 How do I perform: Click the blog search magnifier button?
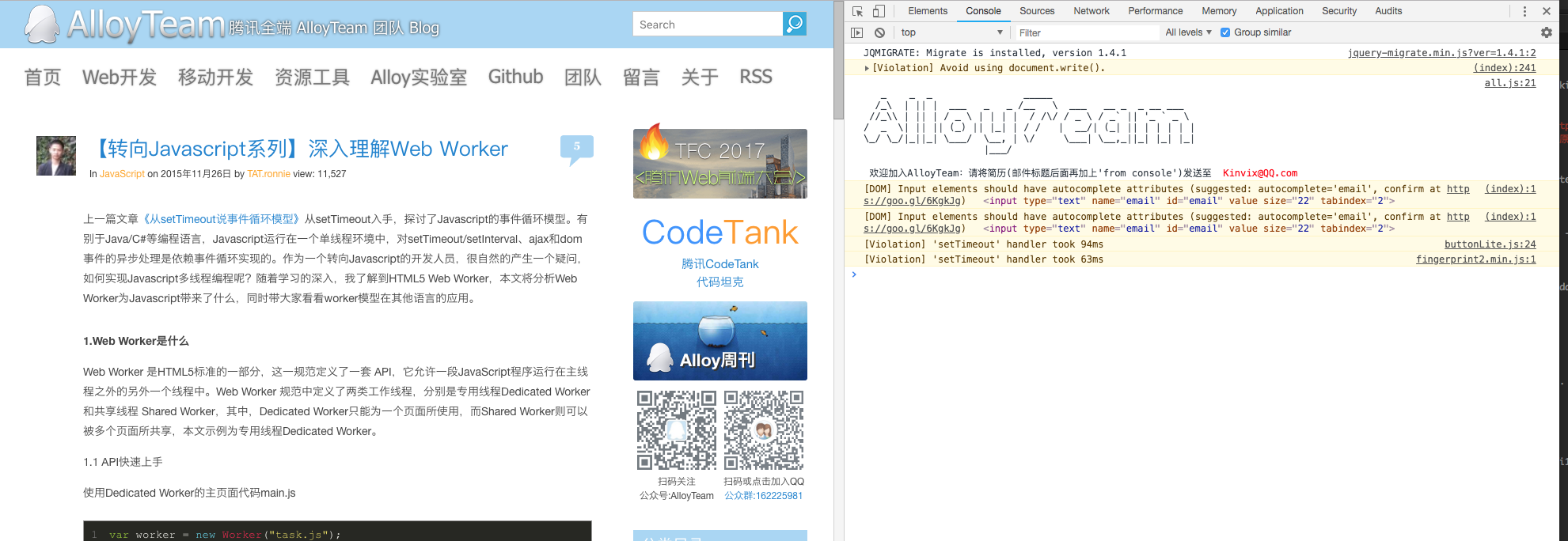(795, 24)
